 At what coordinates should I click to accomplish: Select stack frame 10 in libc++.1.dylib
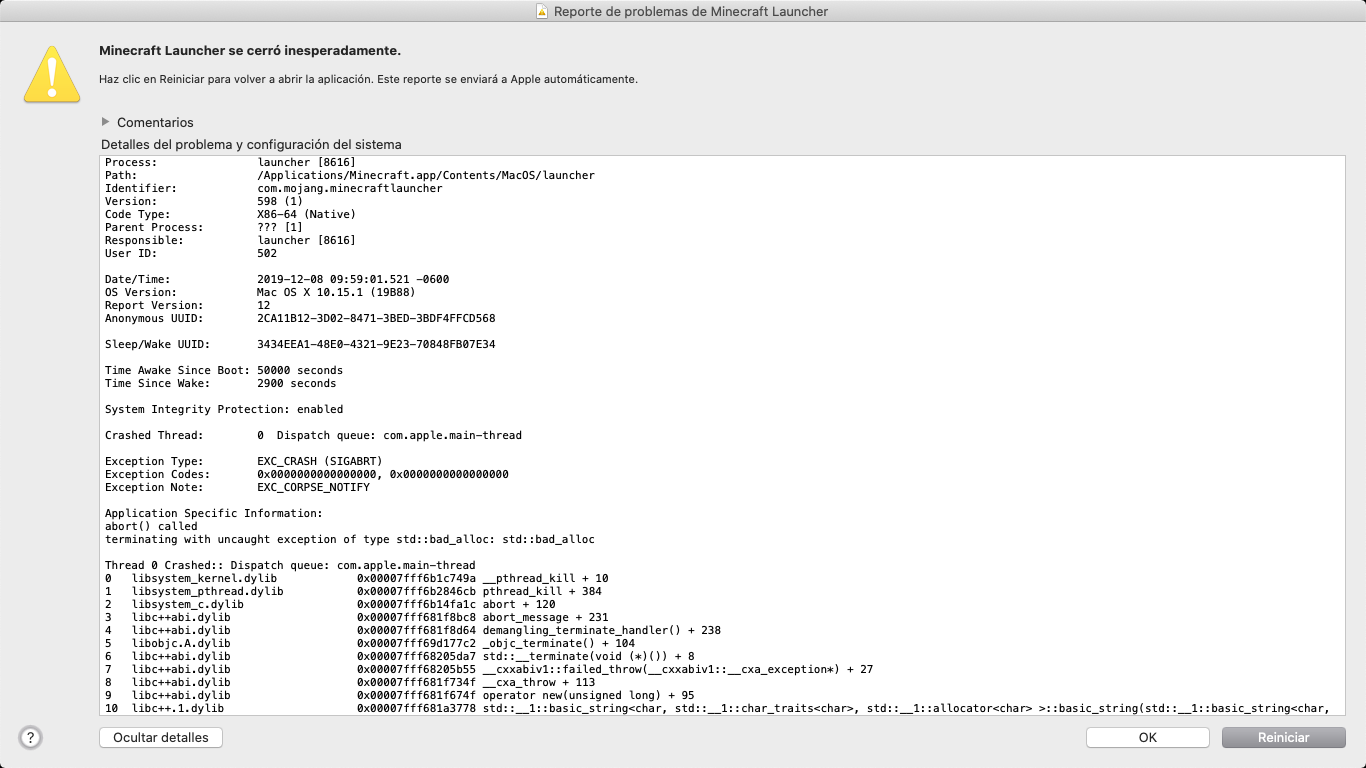(718, 708)
